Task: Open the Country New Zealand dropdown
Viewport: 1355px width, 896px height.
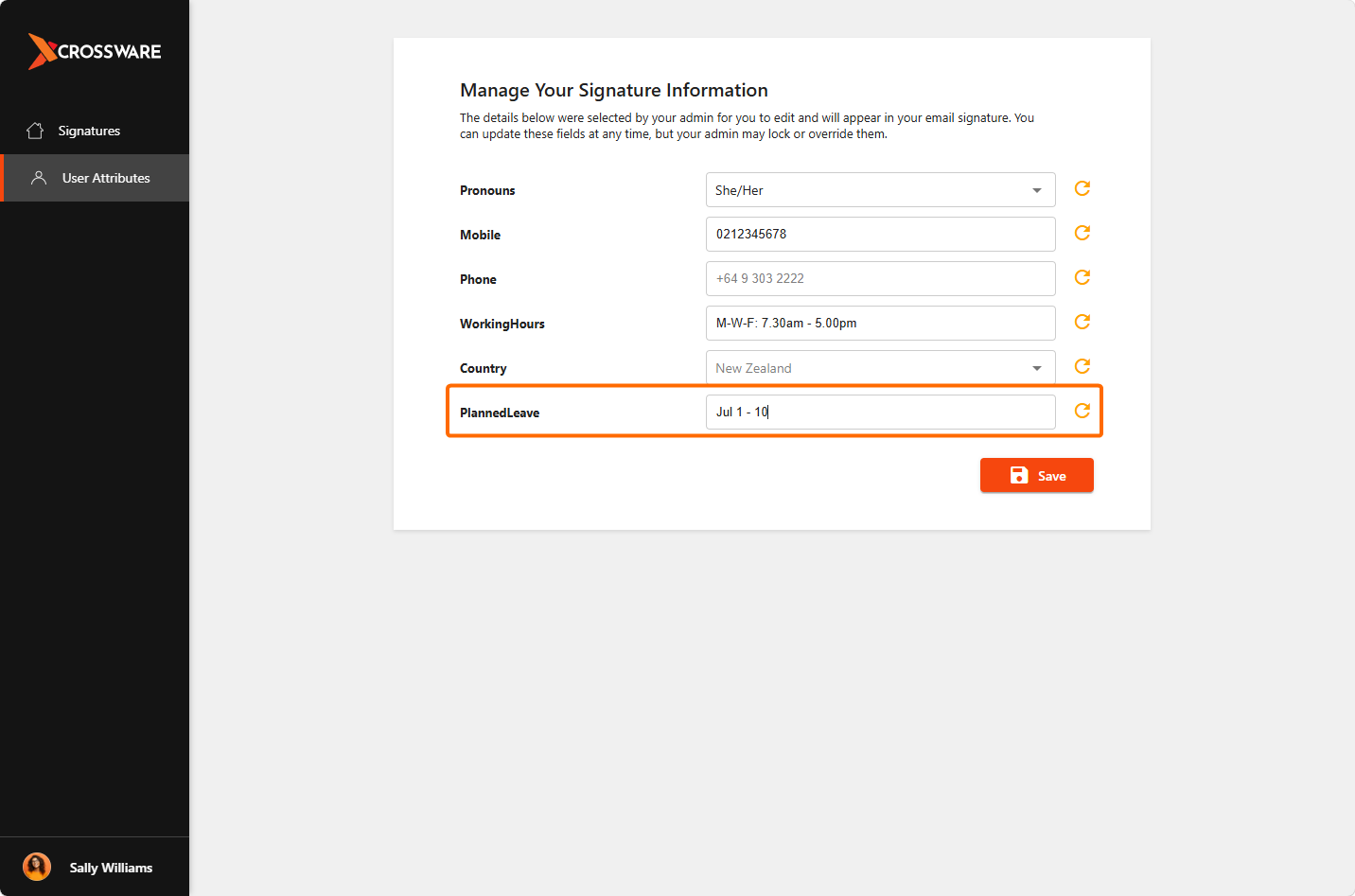Action: click(880, 367)
